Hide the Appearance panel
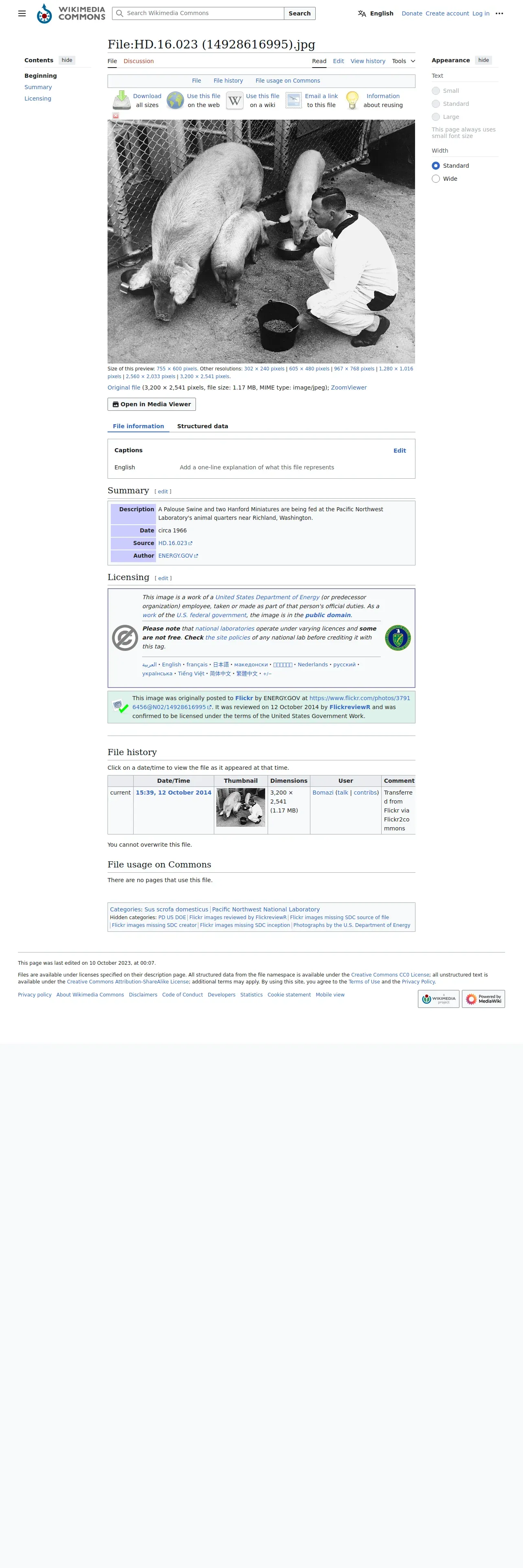 click(483, 60)
